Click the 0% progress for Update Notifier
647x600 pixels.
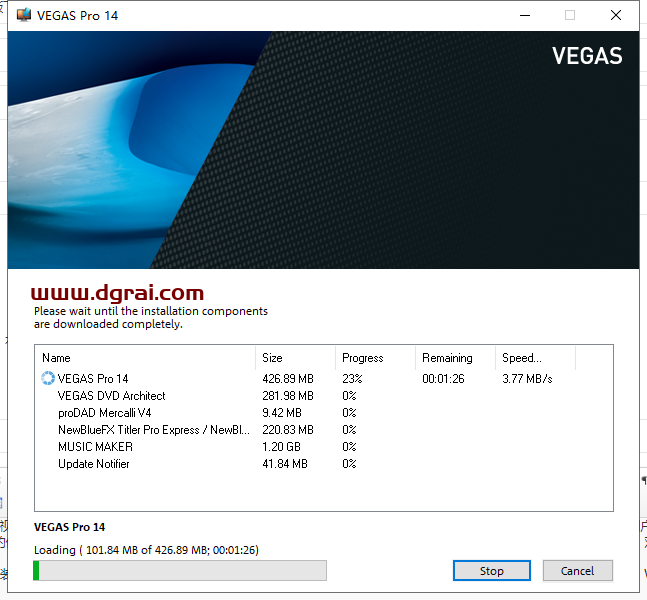coord(349,464)
